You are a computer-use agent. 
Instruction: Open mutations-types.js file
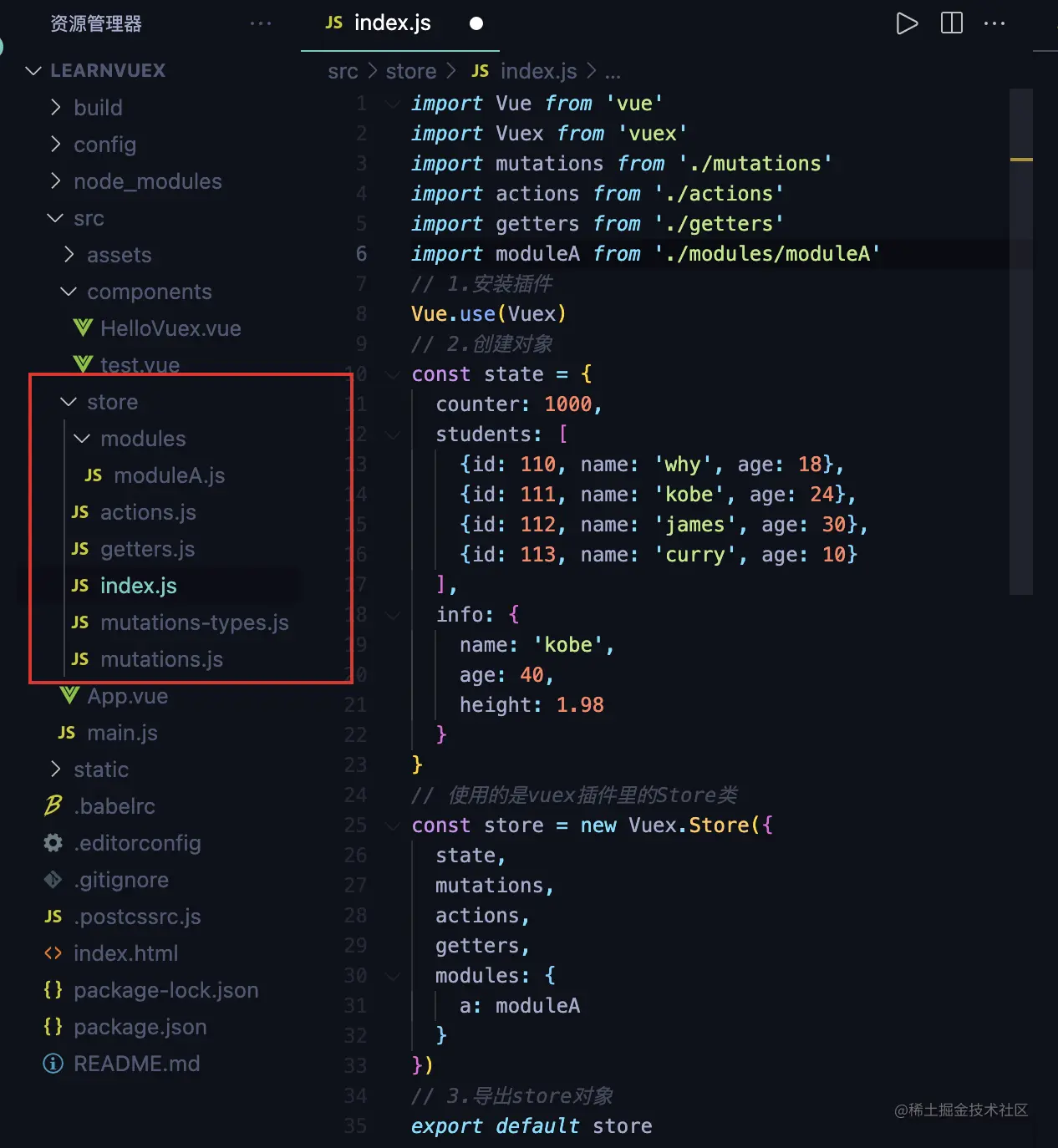(195, 622)
